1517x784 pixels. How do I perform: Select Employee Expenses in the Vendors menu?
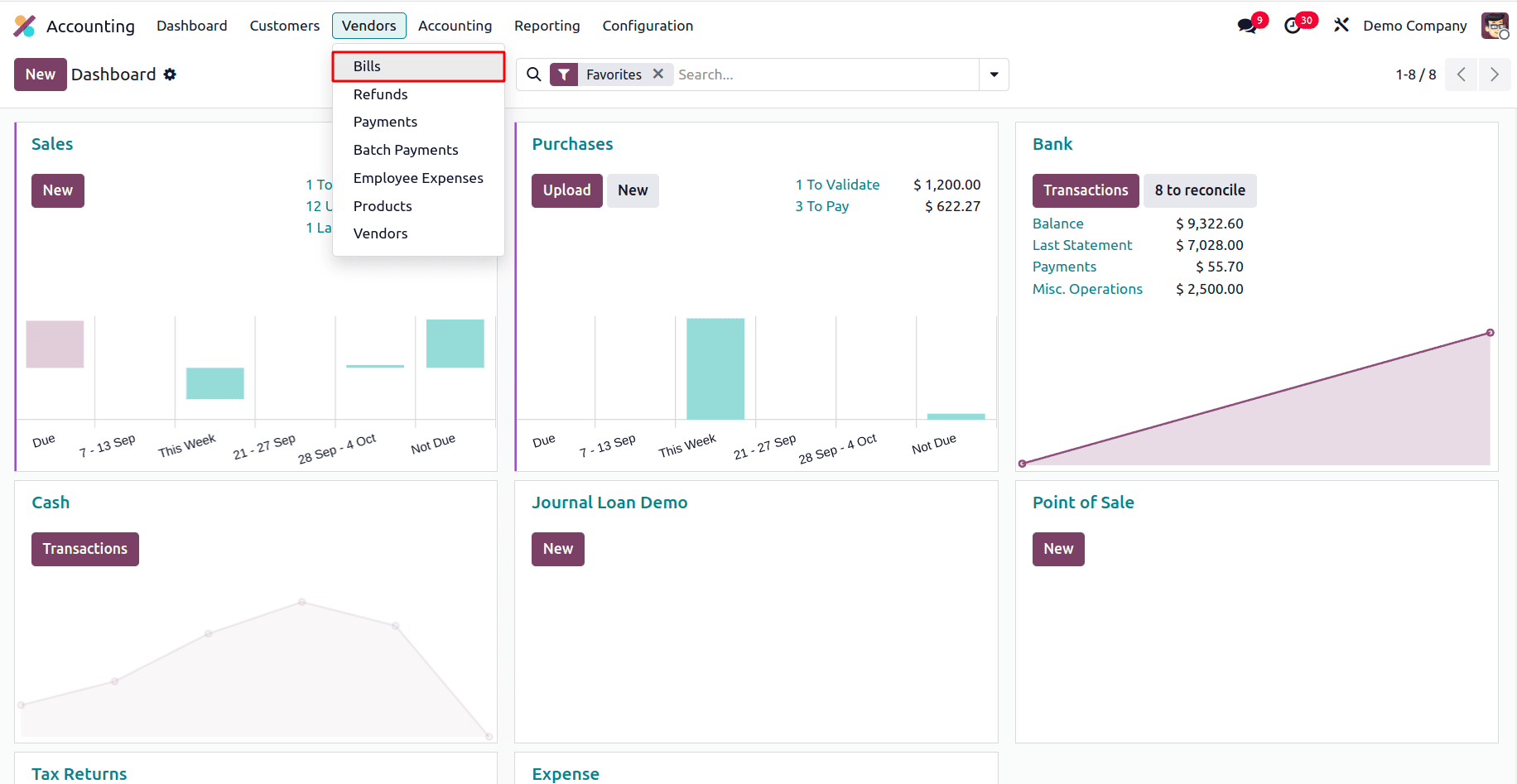pos(418,178)
